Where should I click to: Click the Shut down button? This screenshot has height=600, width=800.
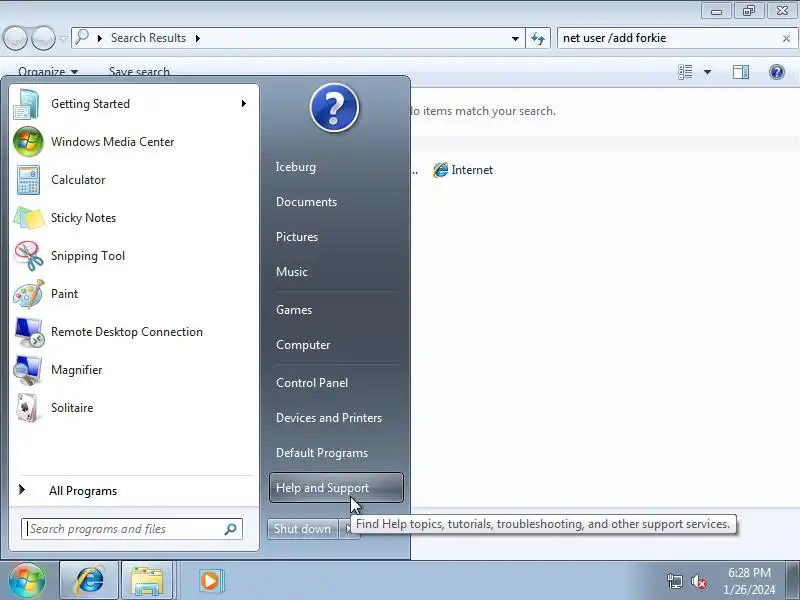pyautogui.click(x=303, y=529)
